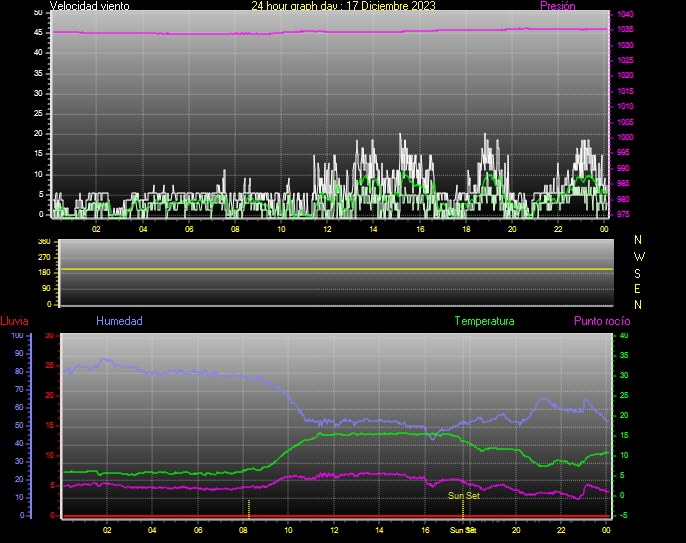
Task: Click the 'Sun Set' label inside the lower chart
Action: pos(464,496)
